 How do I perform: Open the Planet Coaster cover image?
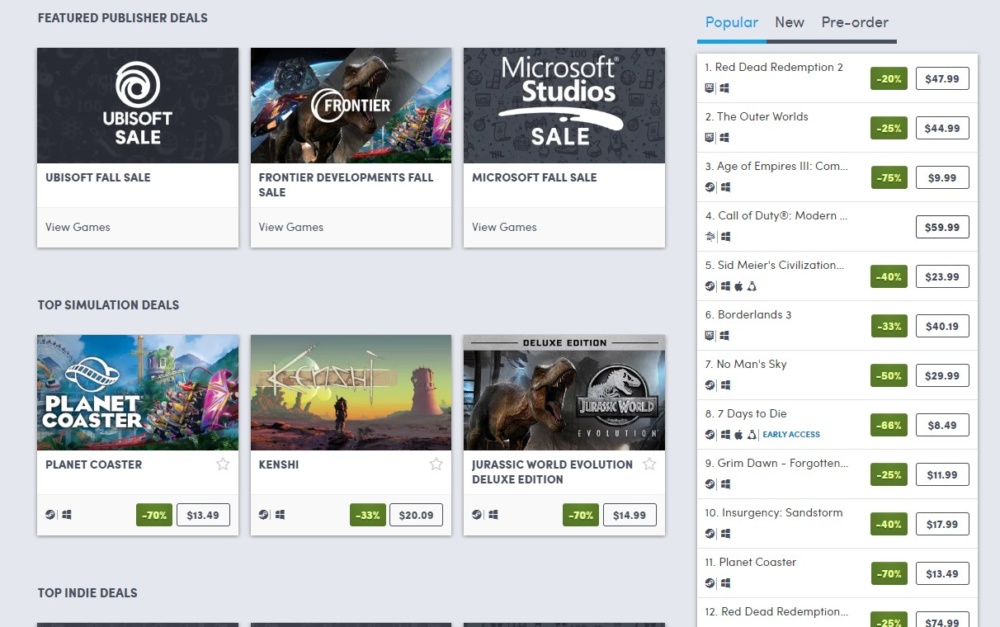(x=138, y=392)
